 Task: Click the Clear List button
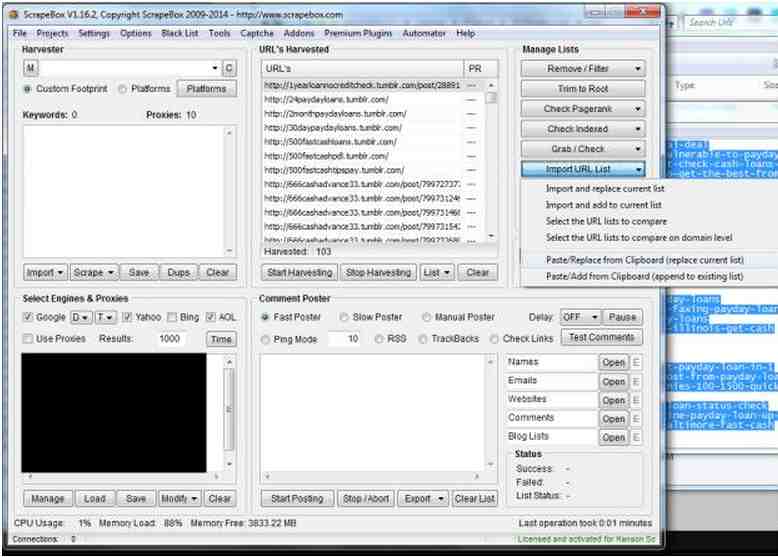[x=474, y=498]
